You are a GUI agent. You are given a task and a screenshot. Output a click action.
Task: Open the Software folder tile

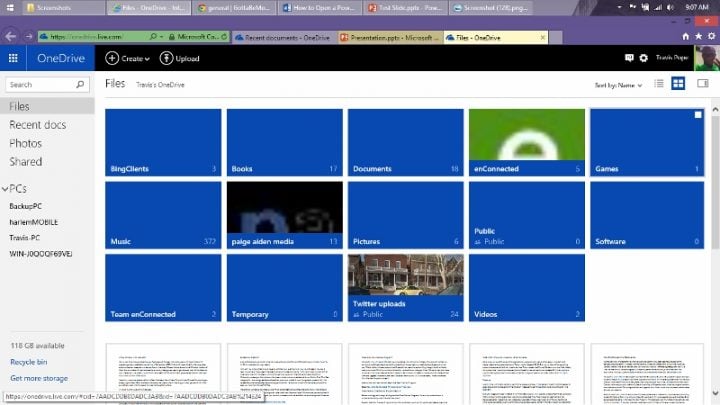pyautogui.click(x=647, y=215)
